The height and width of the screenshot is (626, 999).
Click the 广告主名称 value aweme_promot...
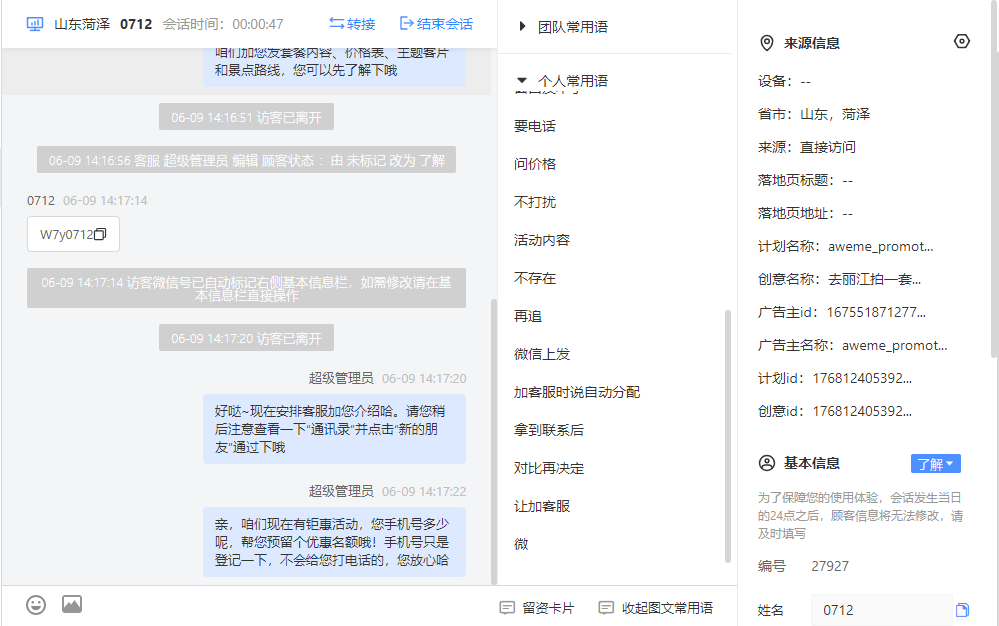(895, 346)
